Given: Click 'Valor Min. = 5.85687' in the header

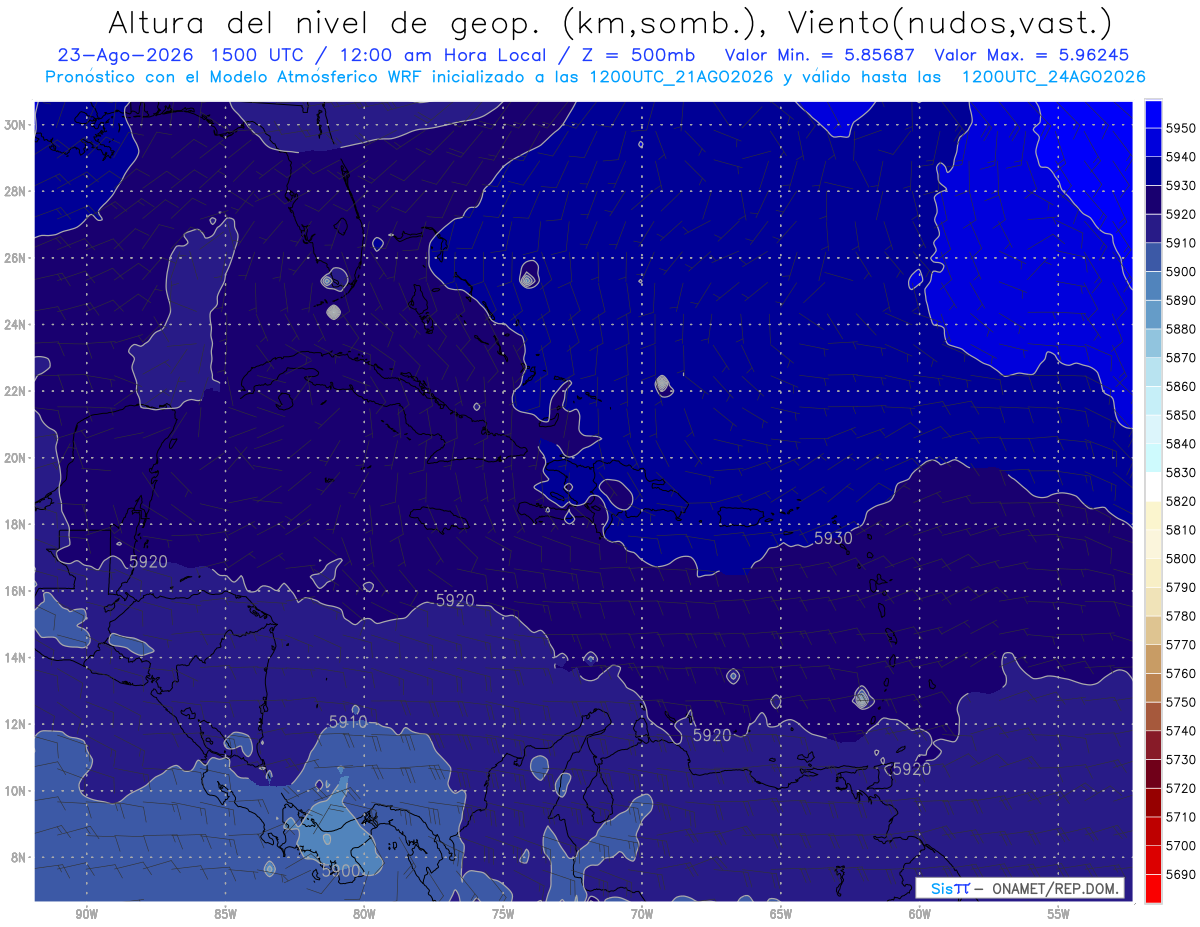Looking at the screenshot, I should point(819,55).
